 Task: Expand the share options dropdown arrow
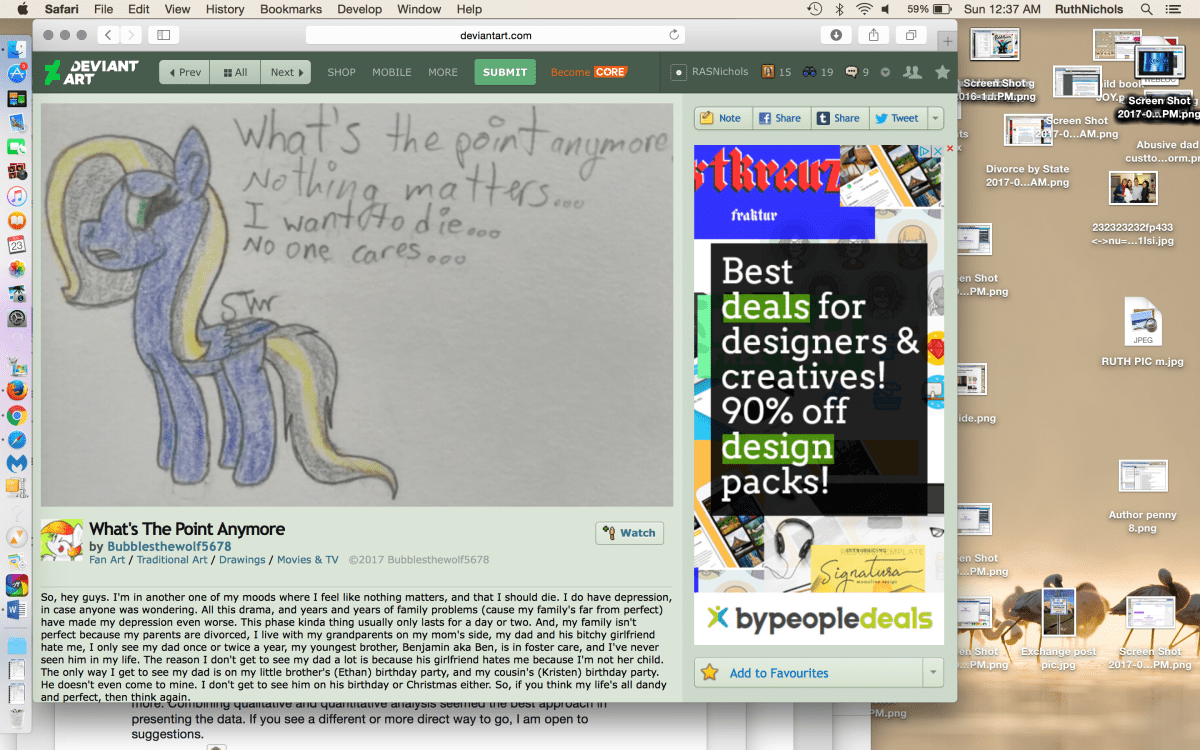pyautogui.click(x=935, y=118)
